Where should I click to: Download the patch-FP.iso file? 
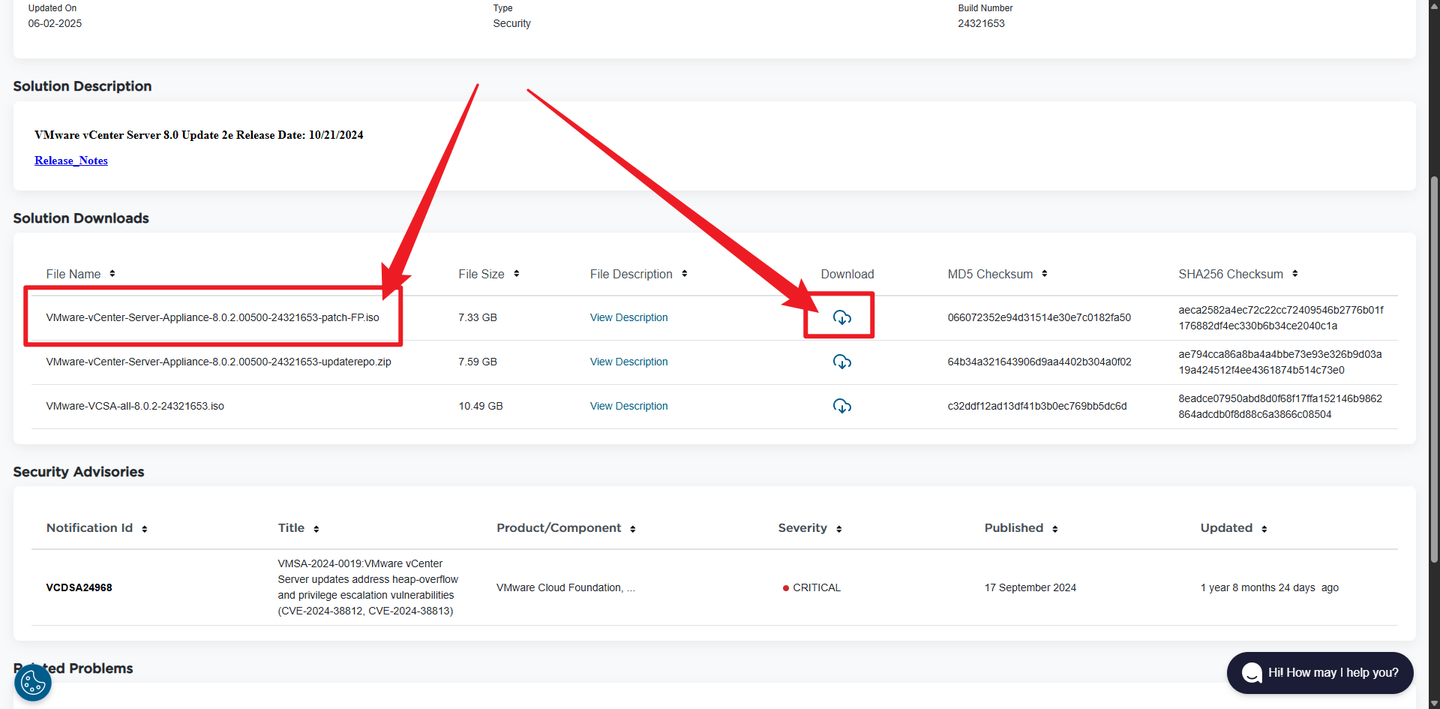(842, 318)
